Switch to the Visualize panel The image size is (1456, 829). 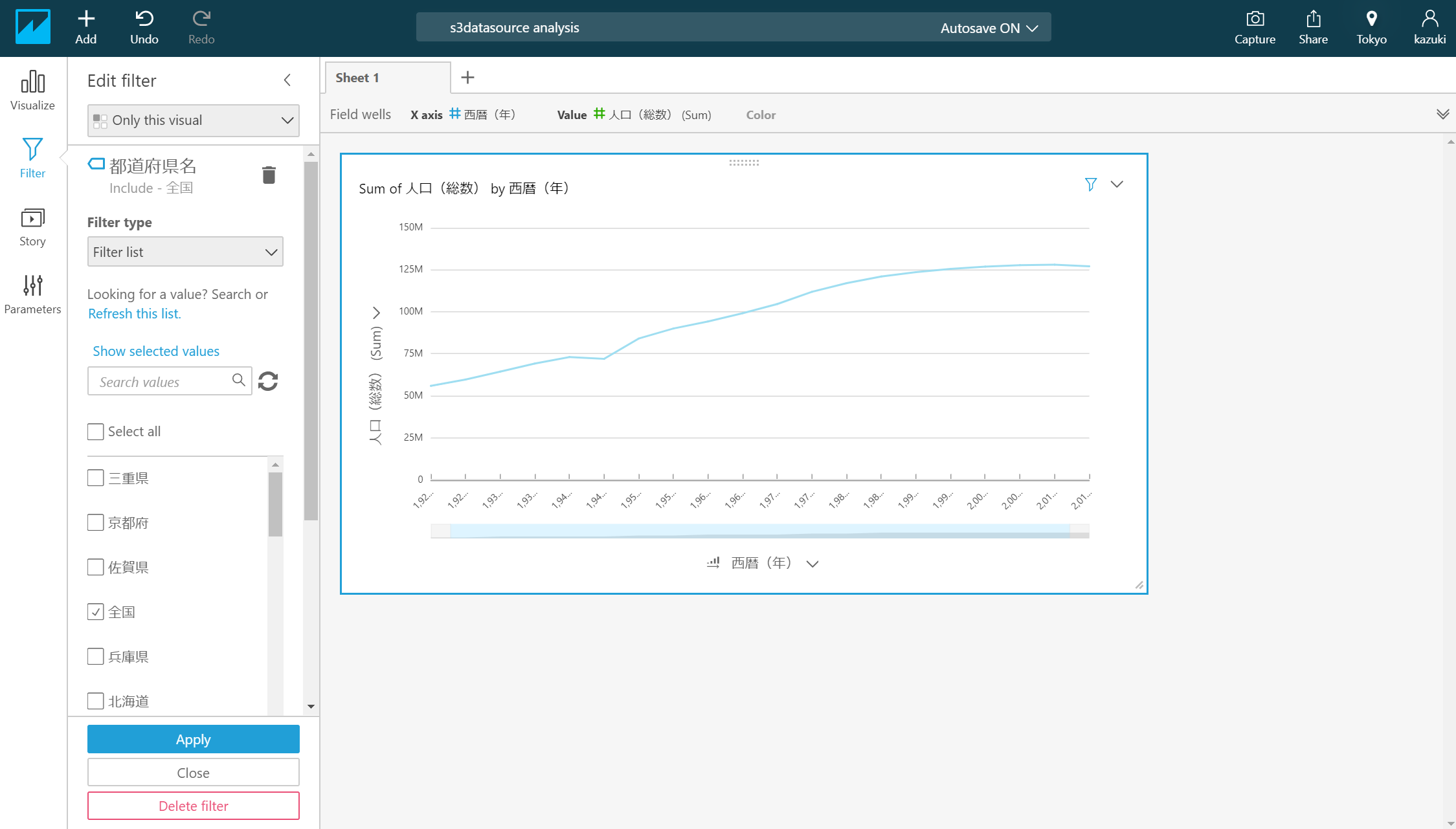pyautogui.click(x=32, y=91)
